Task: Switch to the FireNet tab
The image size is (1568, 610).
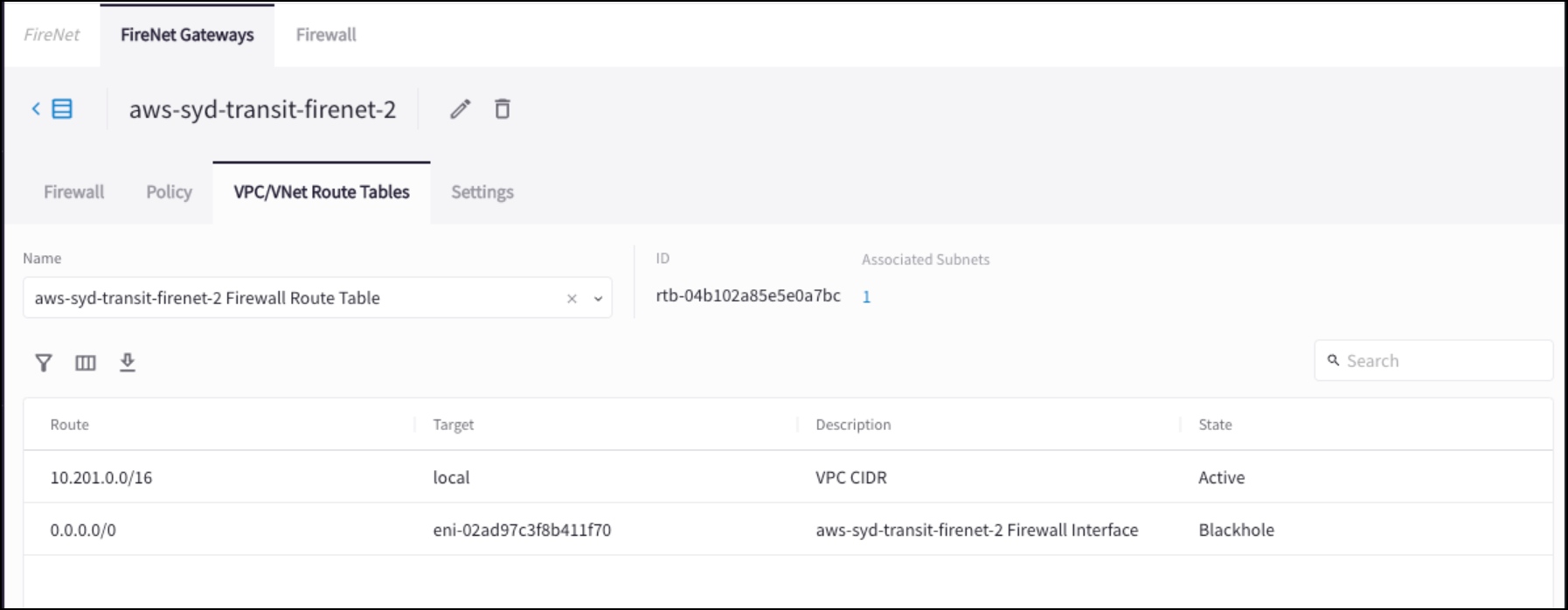Action: [x=52, y=35]
